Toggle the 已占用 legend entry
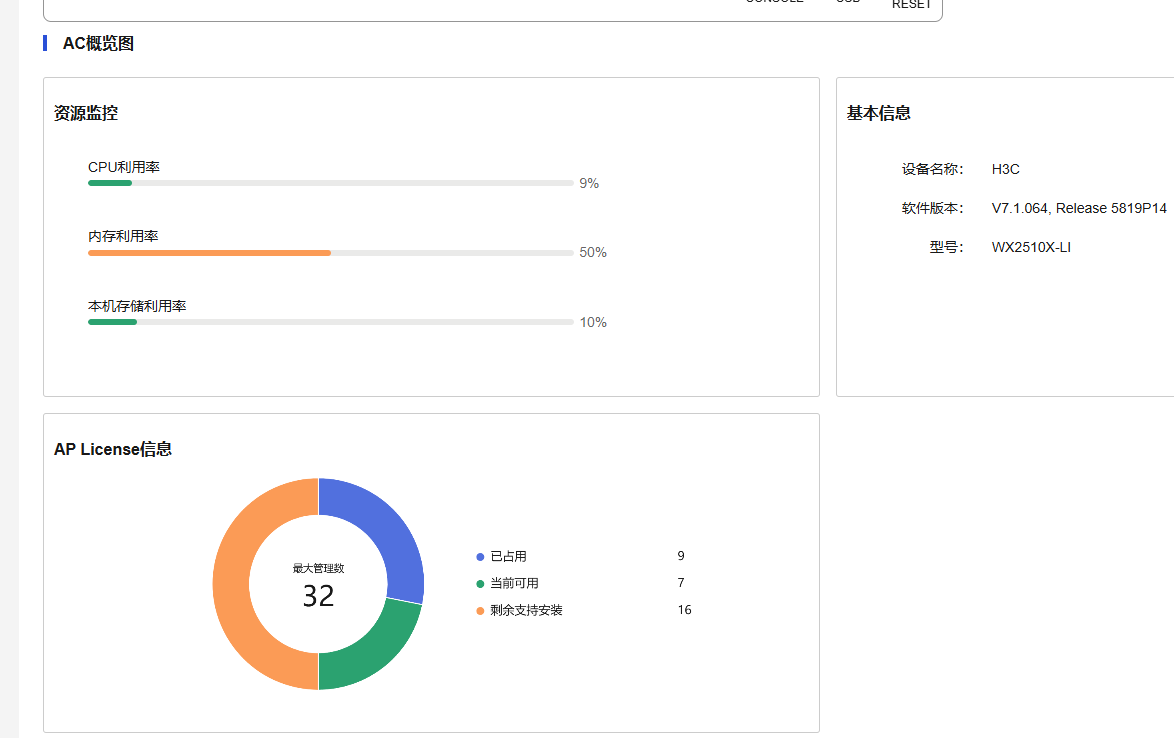 click(x=508, y=557)
